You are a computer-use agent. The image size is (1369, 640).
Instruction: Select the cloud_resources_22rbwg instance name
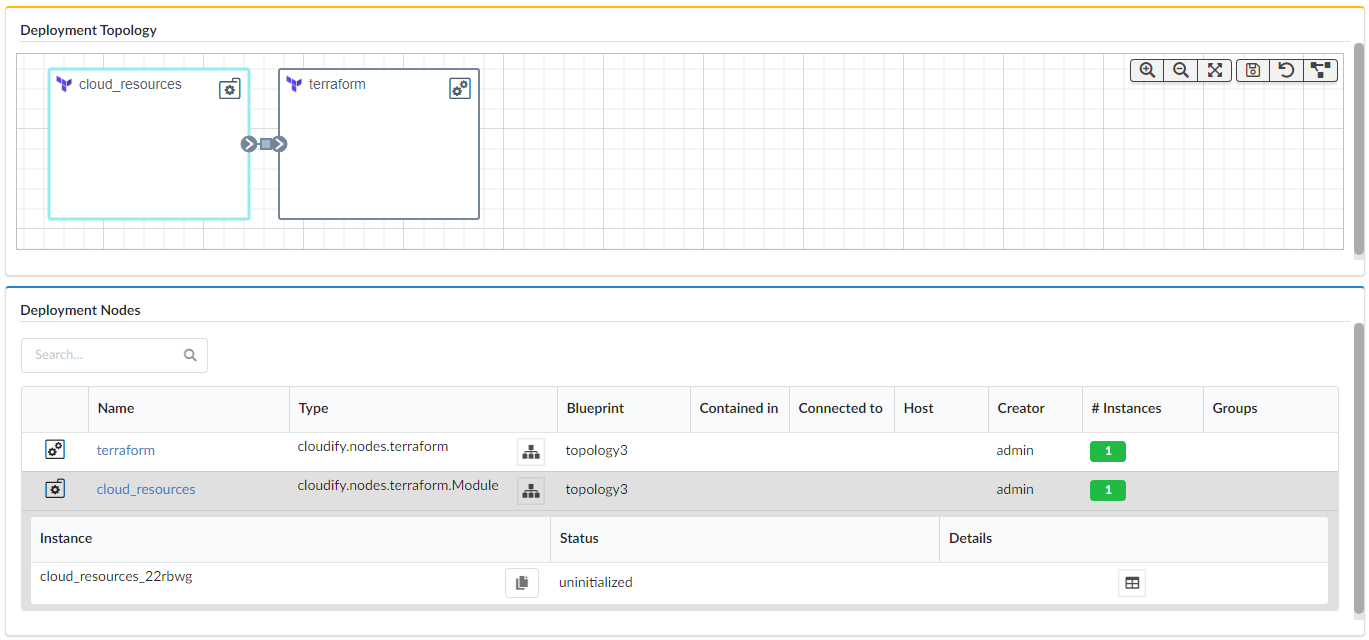coord(116,576)
